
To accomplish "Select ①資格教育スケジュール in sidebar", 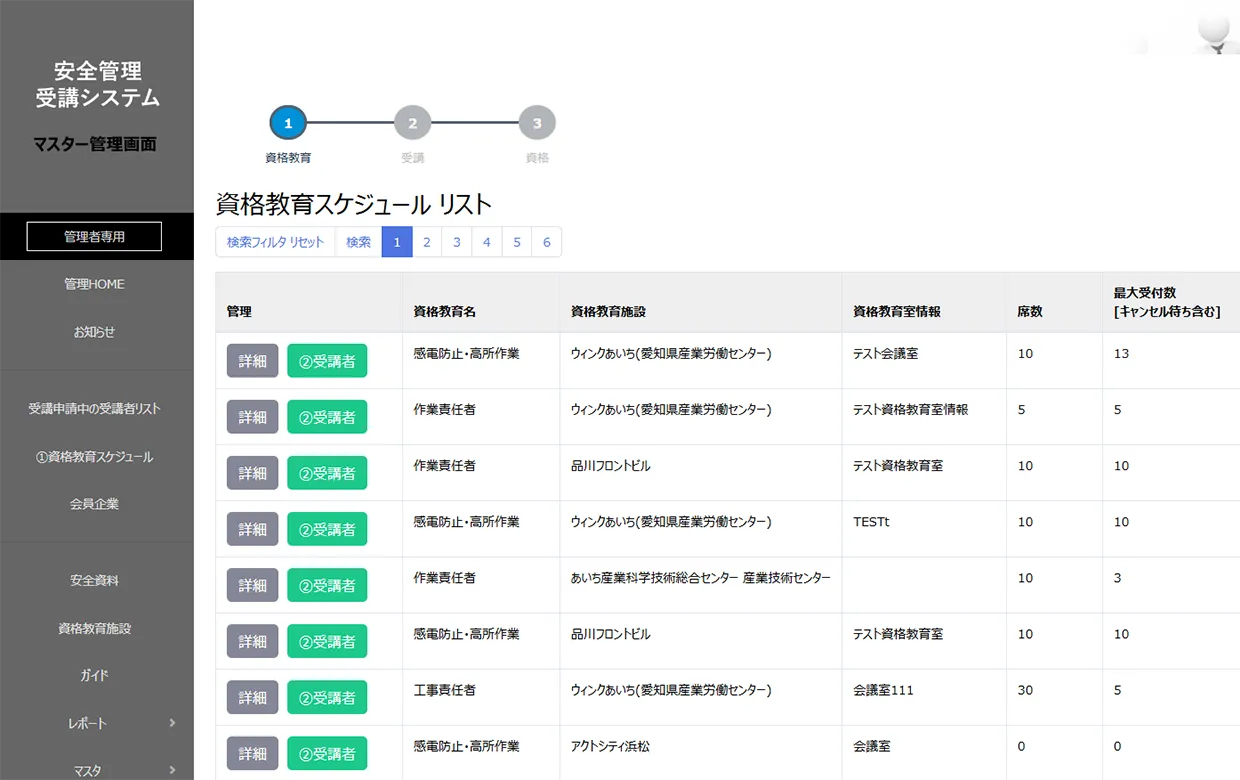I will tap(94, 457).
